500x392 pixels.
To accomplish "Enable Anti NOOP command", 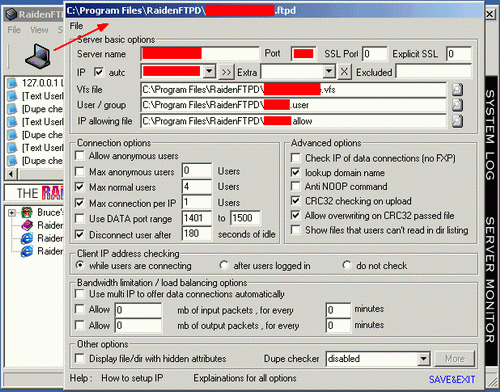I will (x=295, y=186).
